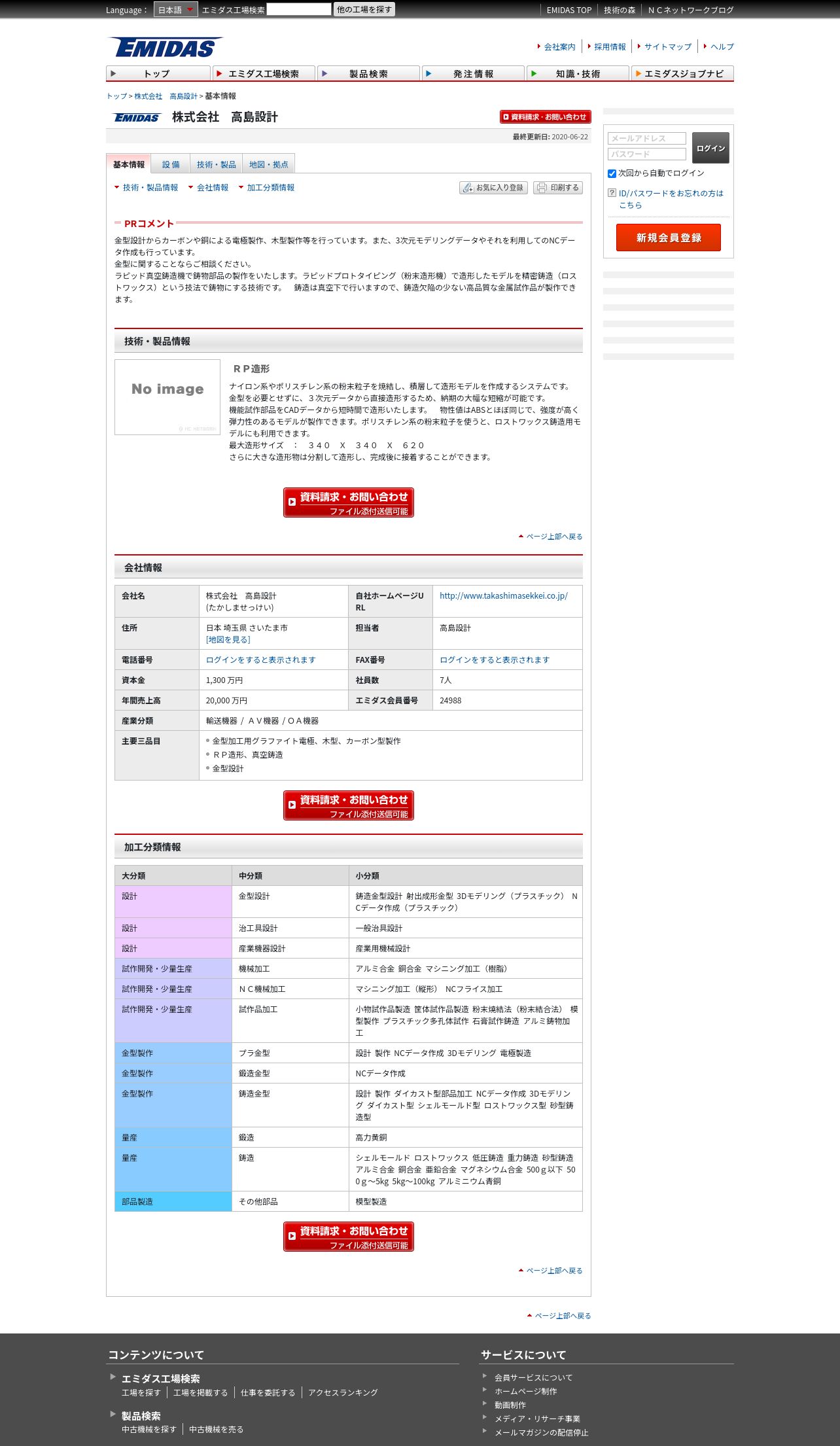Open ID/パスワードをお忘れの方はこちら link

click(x=671, y=199)
